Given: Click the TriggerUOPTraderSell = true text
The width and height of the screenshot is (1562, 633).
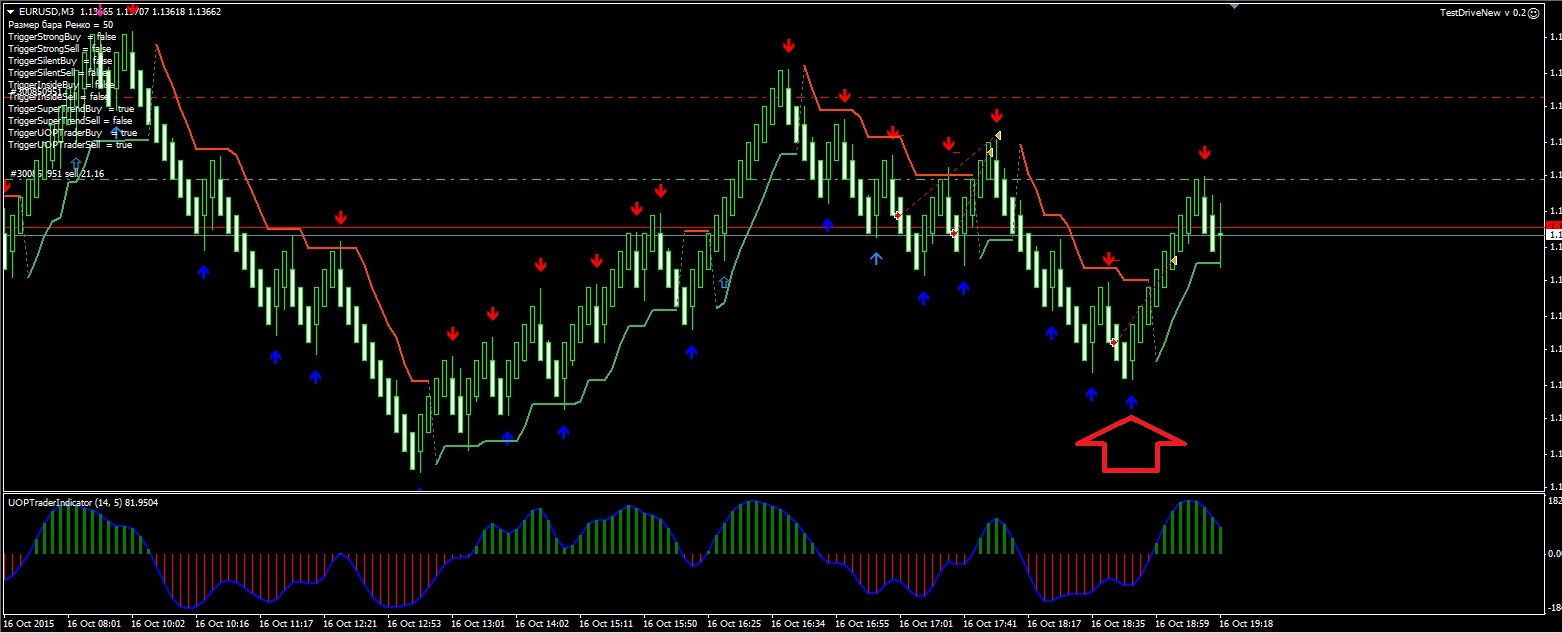Looking at the screenshot, I should click(x=69, y=144).
